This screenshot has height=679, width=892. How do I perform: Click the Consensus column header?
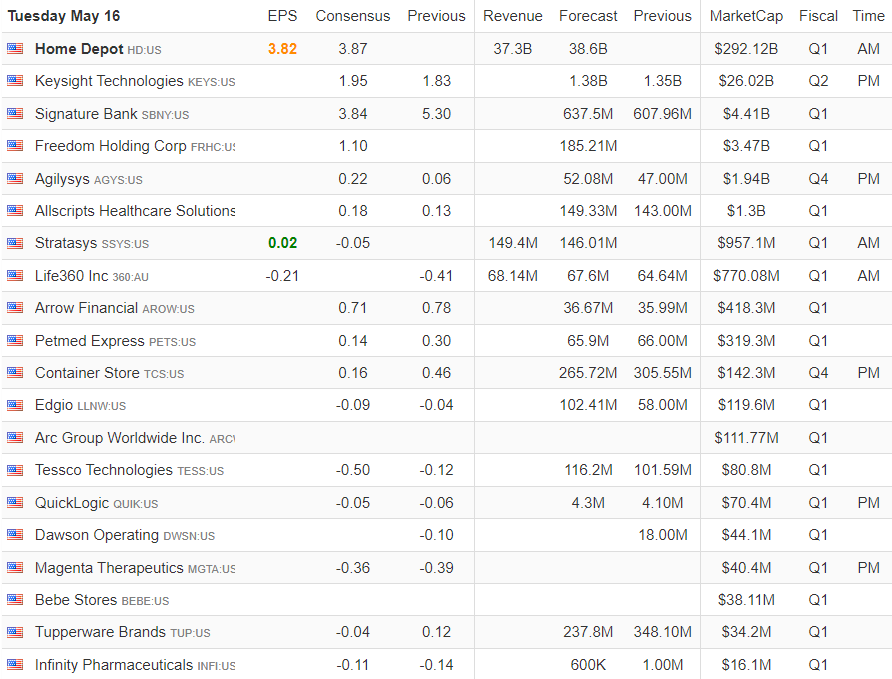(353, 16)
